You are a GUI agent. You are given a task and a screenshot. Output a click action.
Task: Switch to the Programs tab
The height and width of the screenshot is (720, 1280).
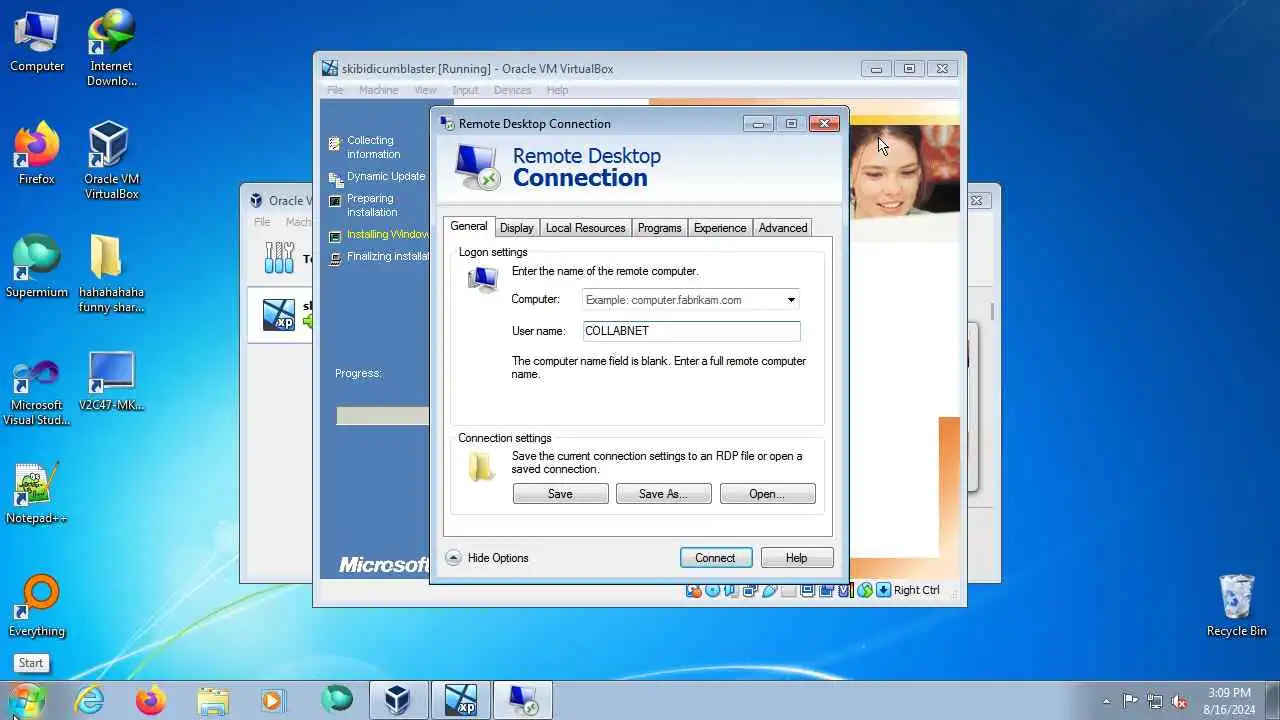click(659, 228)
